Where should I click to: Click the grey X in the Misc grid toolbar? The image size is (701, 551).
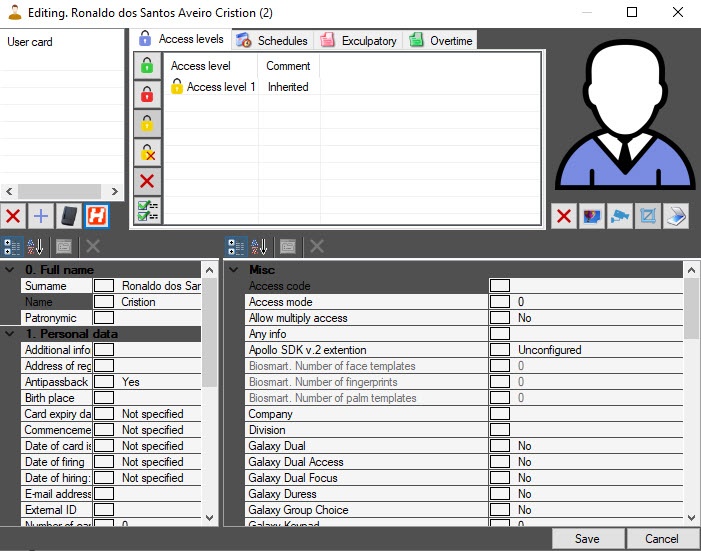pos(317,246)
